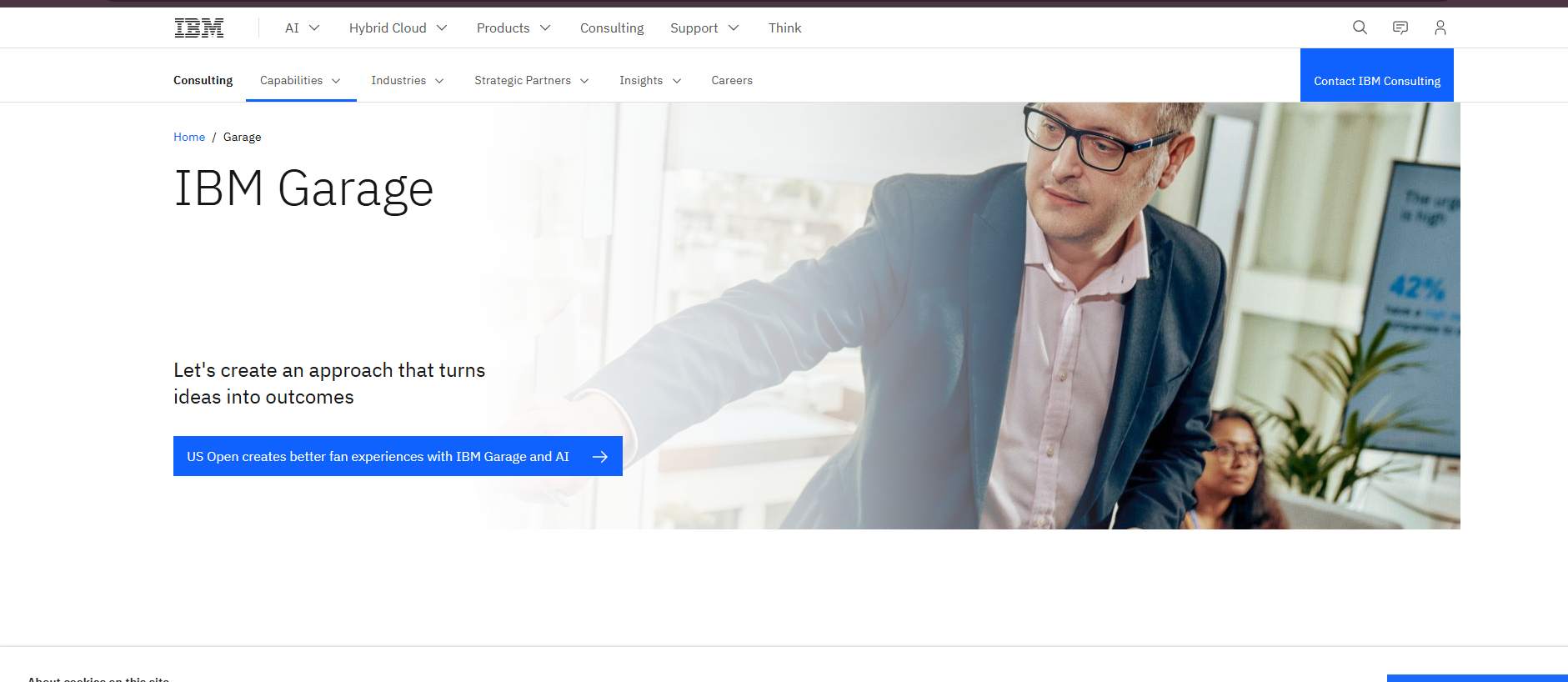Expand the Hybrid Cloud dropdown

(x=398, y=28)
